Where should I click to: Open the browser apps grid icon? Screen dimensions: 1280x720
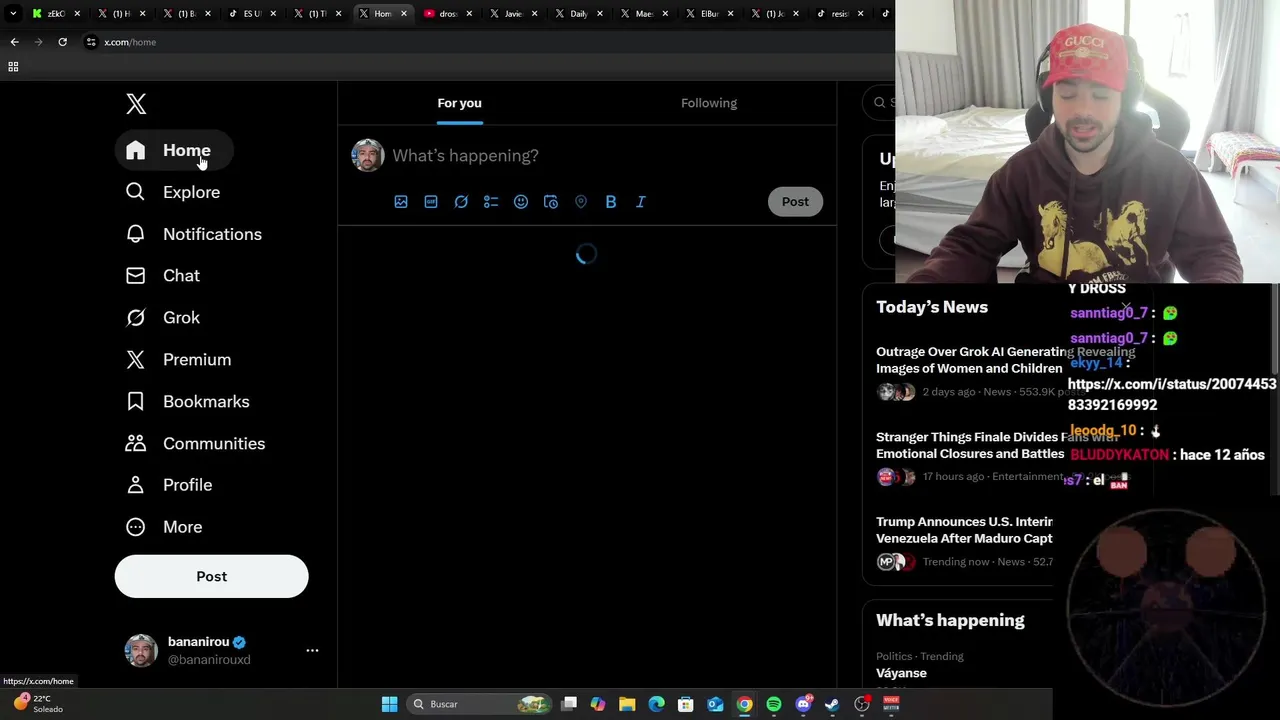tap(13, 67)
